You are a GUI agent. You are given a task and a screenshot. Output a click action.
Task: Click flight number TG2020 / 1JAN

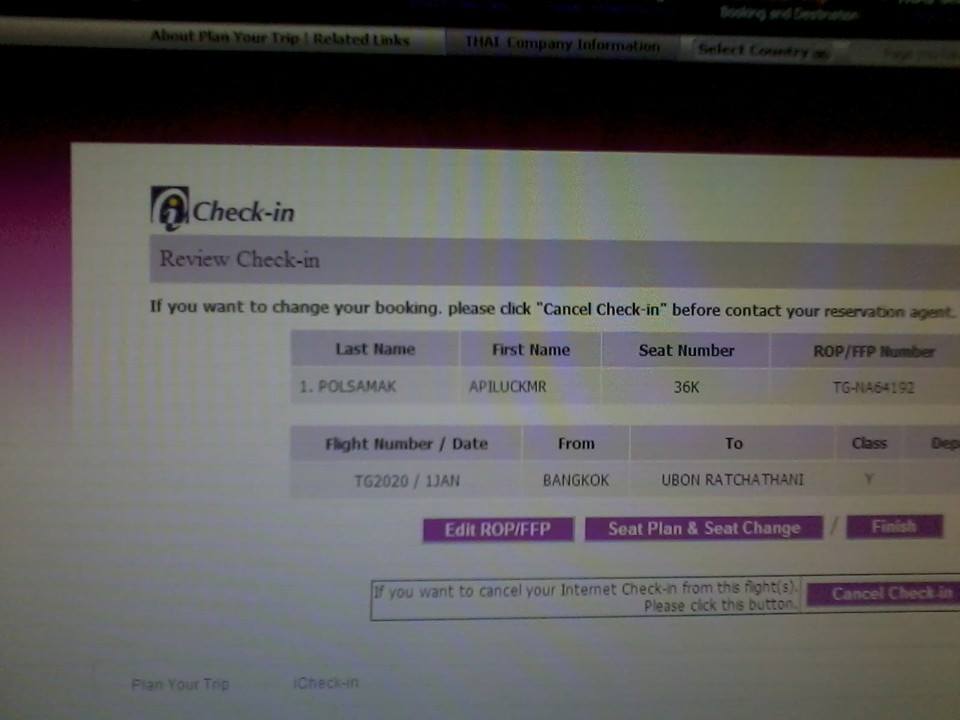point(406,481)
